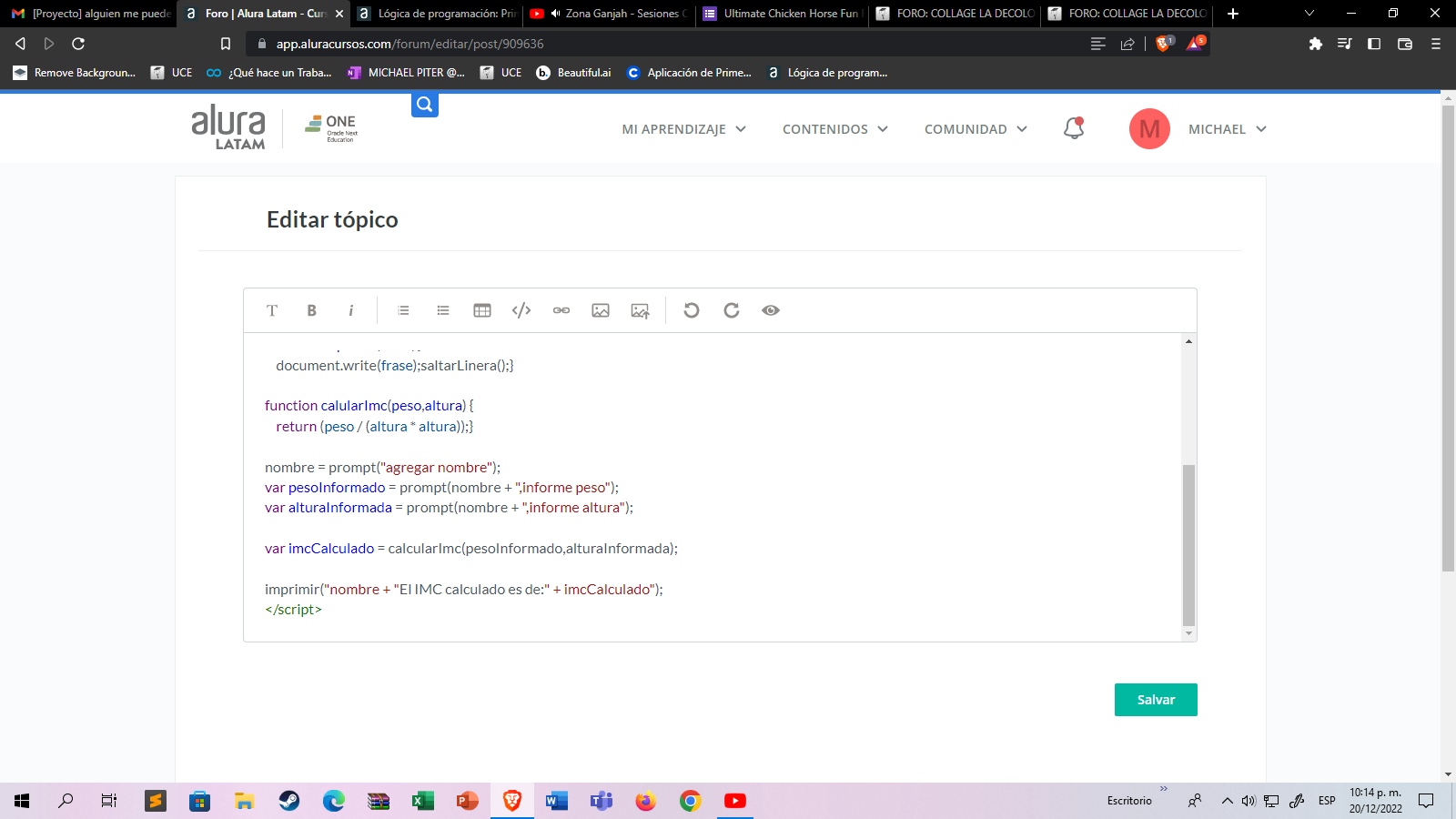Open notifications with the bell icon
The image size is (1456, 819).
click(x=1074, y=128)
